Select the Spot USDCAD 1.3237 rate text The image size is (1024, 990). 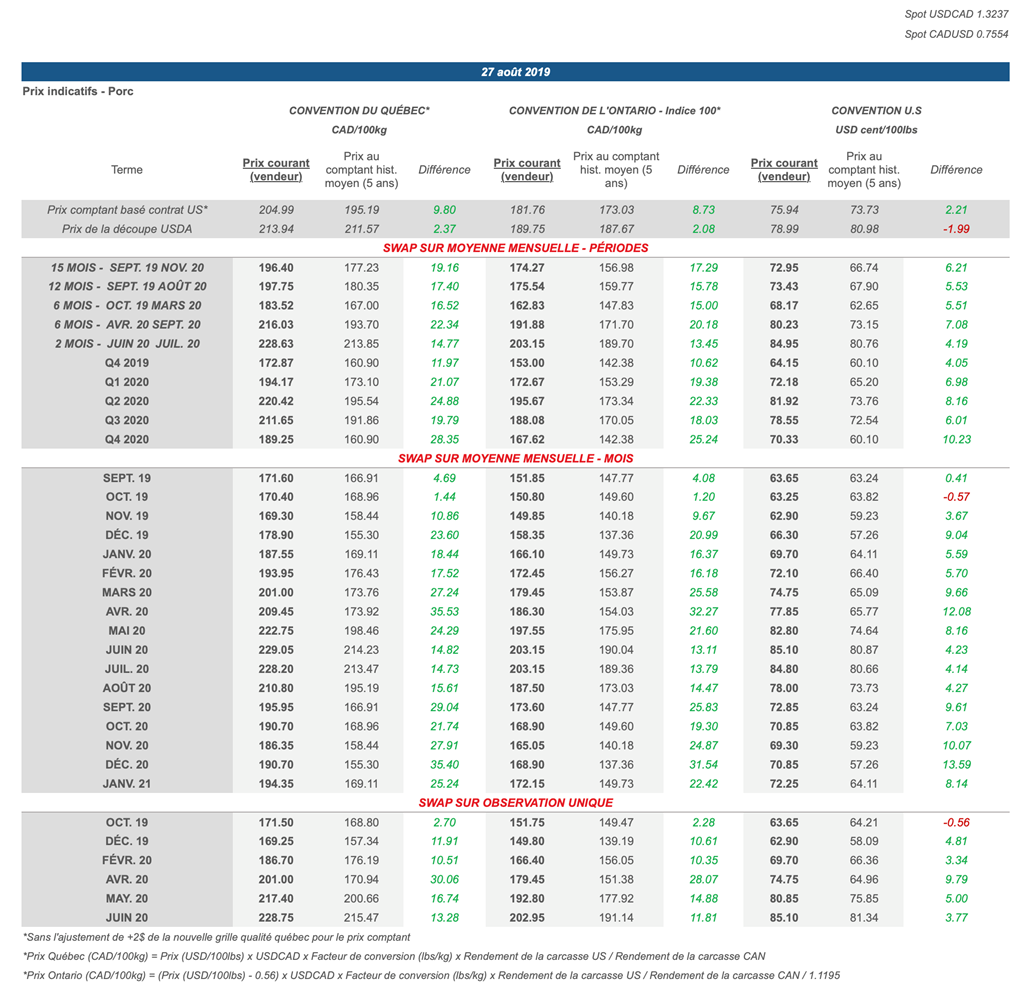click(x=957, y=15)
